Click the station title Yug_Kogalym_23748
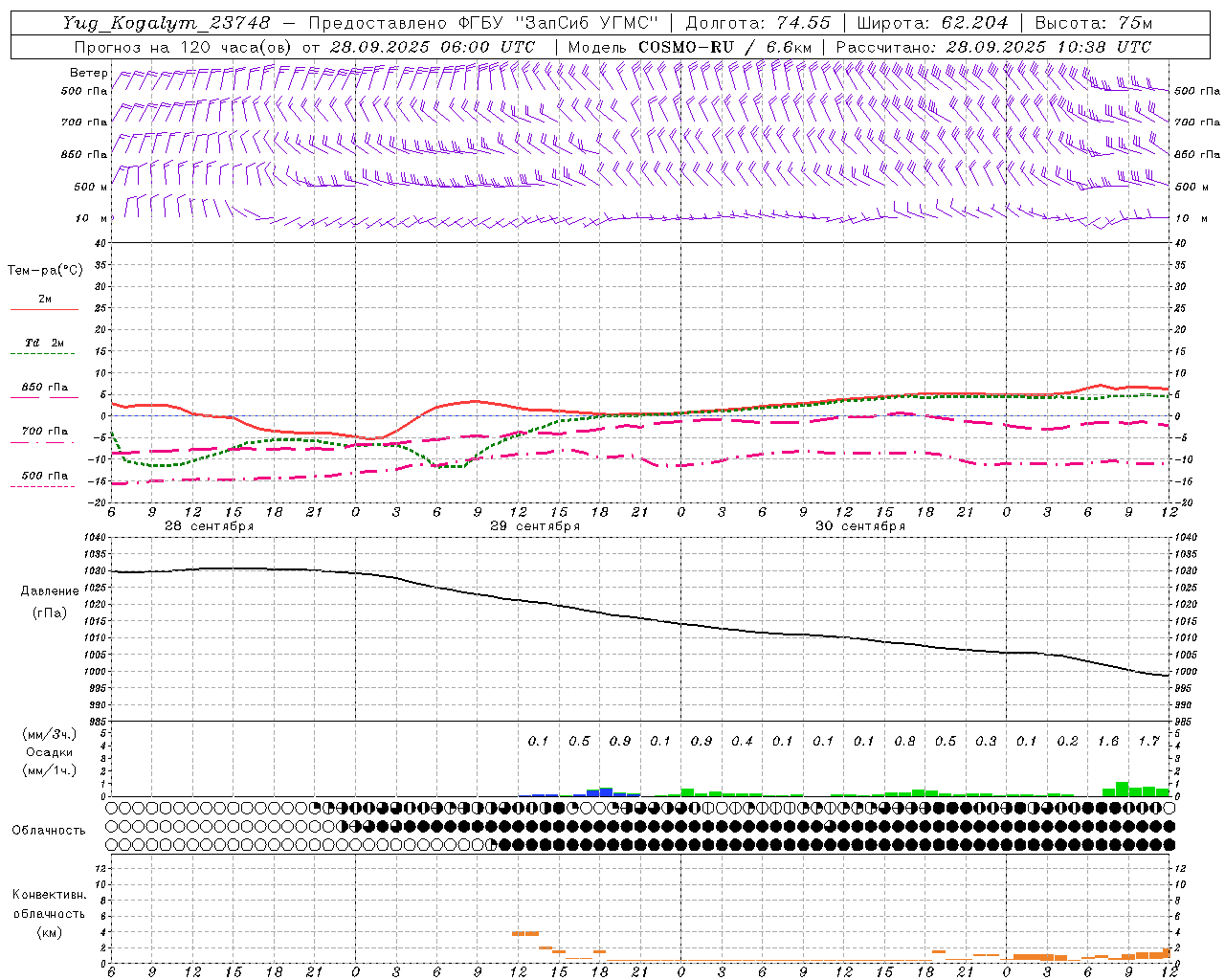The image size is (1225, 980). (x=167, y=23)
